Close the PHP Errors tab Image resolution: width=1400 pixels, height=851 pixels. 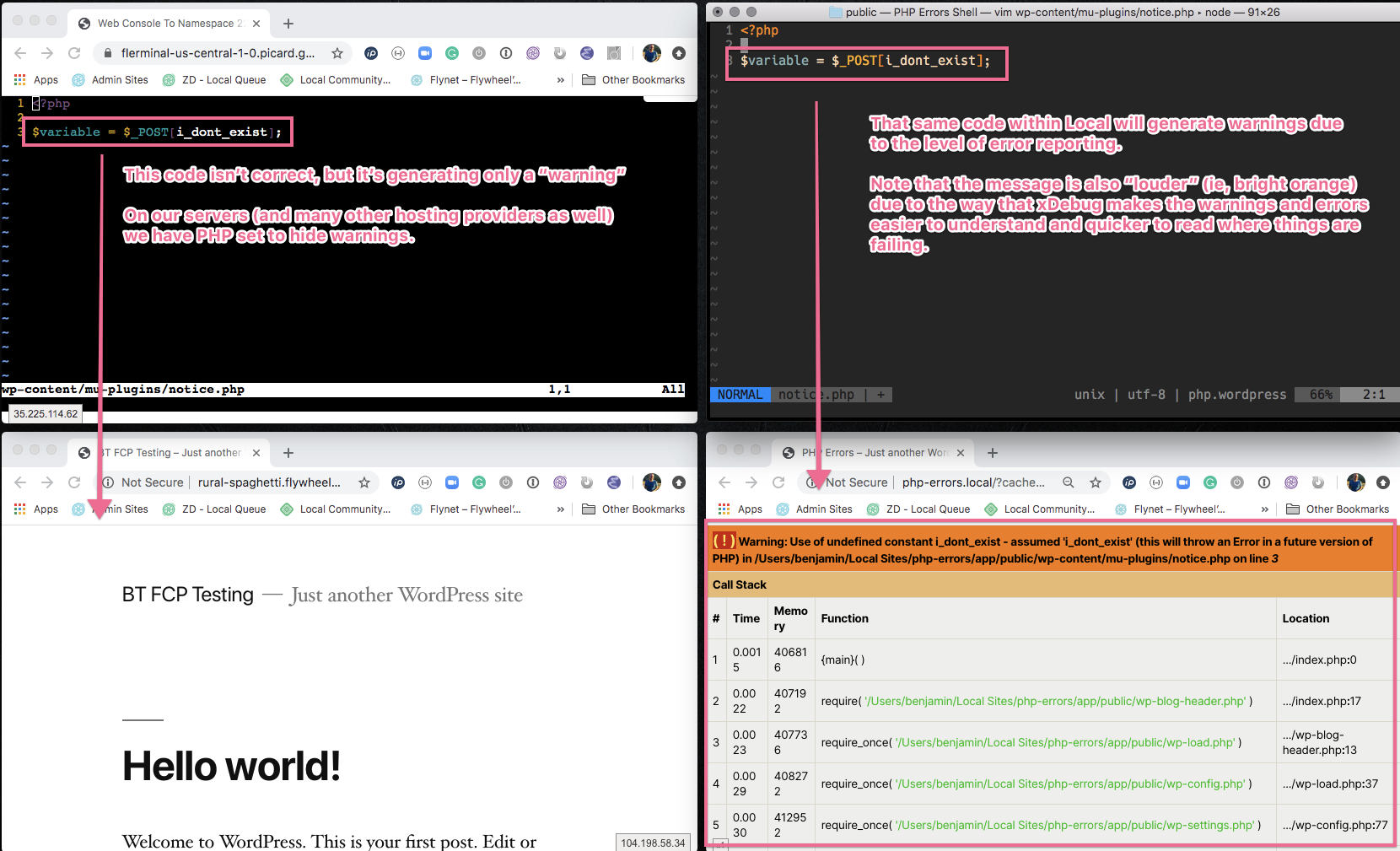click(x=961, y=453)
